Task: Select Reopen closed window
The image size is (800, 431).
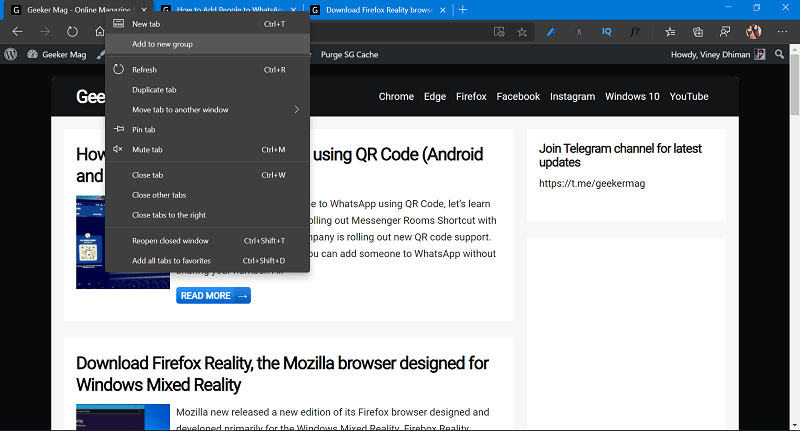Action: pyautogui.click(x=207, y=240)
